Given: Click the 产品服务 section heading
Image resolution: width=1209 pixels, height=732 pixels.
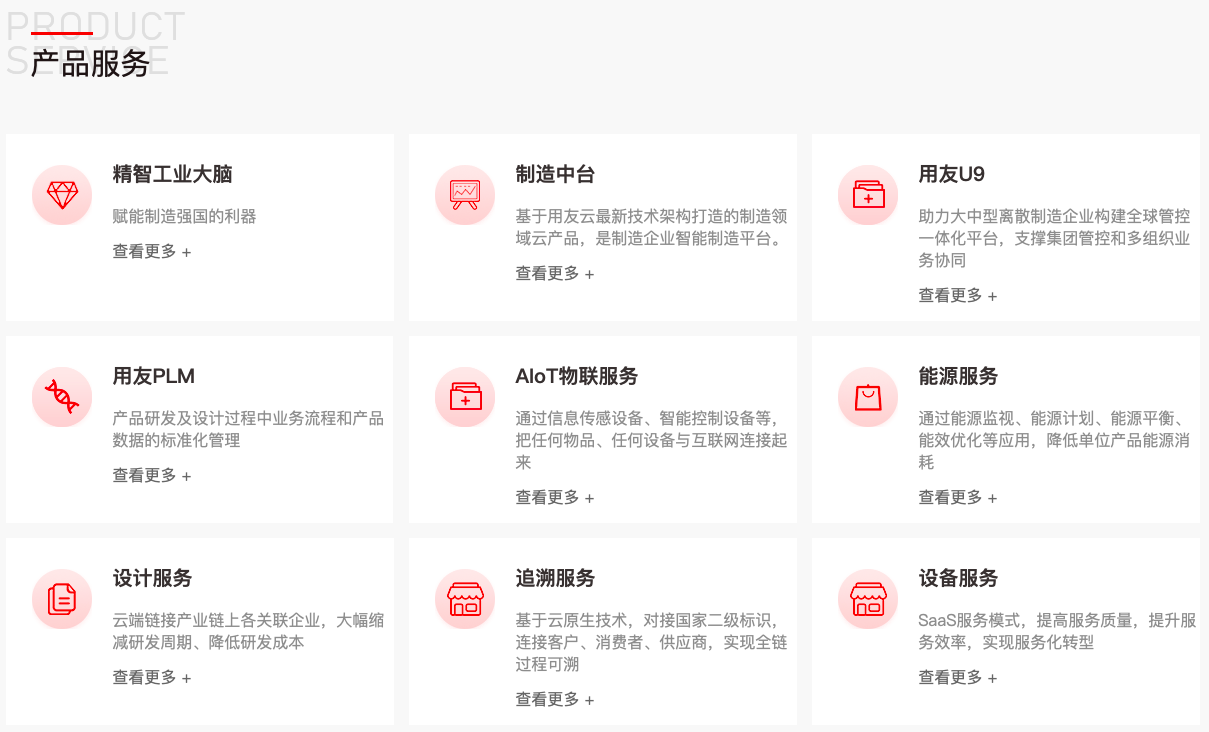Looking at the screenshot, I should point(90,63).
